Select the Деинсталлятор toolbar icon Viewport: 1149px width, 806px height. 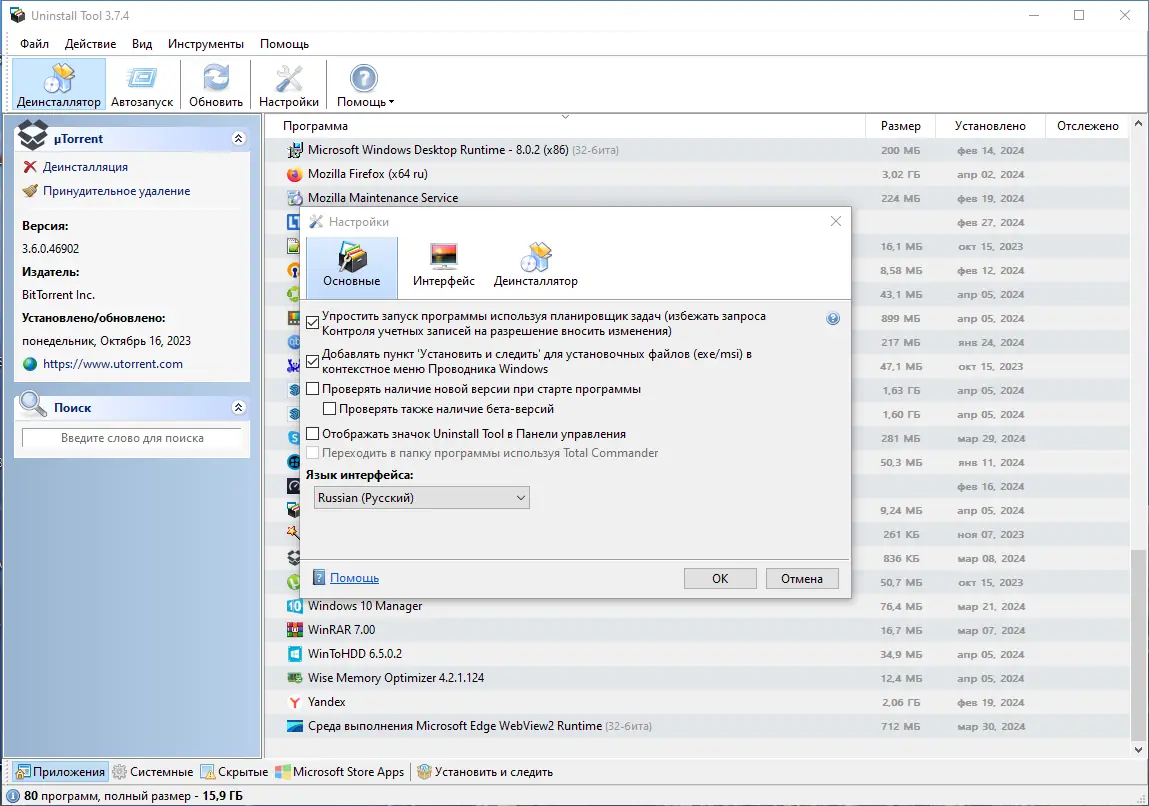coord(59,84)
